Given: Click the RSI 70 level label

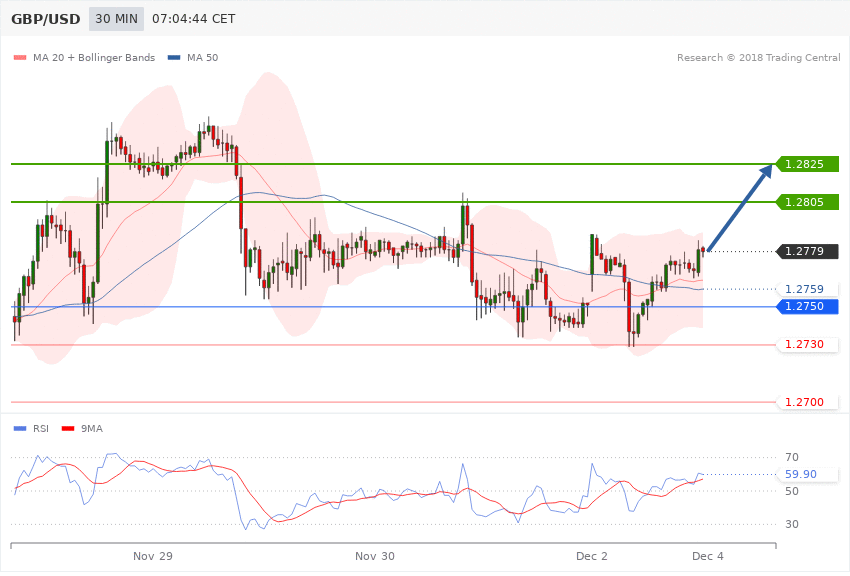Looking at the screenshot, I should coord(791,457).
